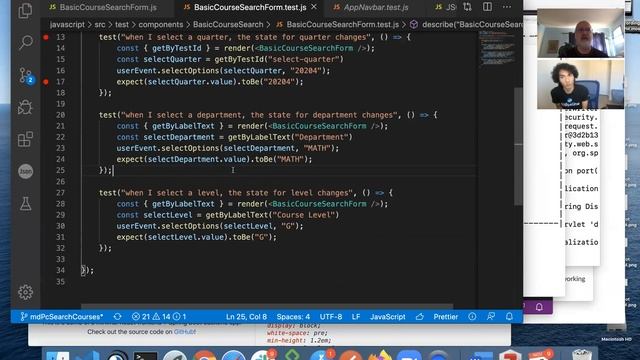Open the Manage gear menu
This screenshot has width=640, height=360.
[25, 292]
